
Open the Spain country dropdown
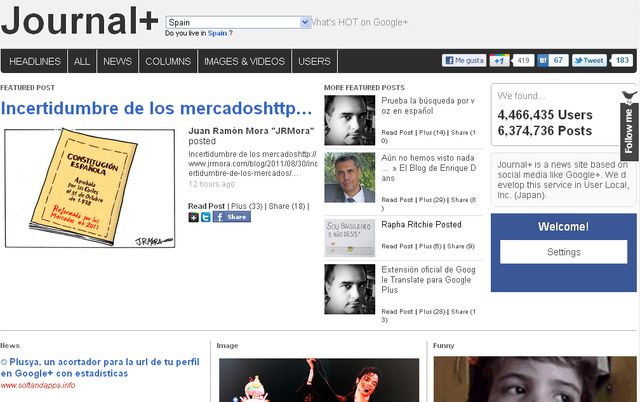(238, 22)
